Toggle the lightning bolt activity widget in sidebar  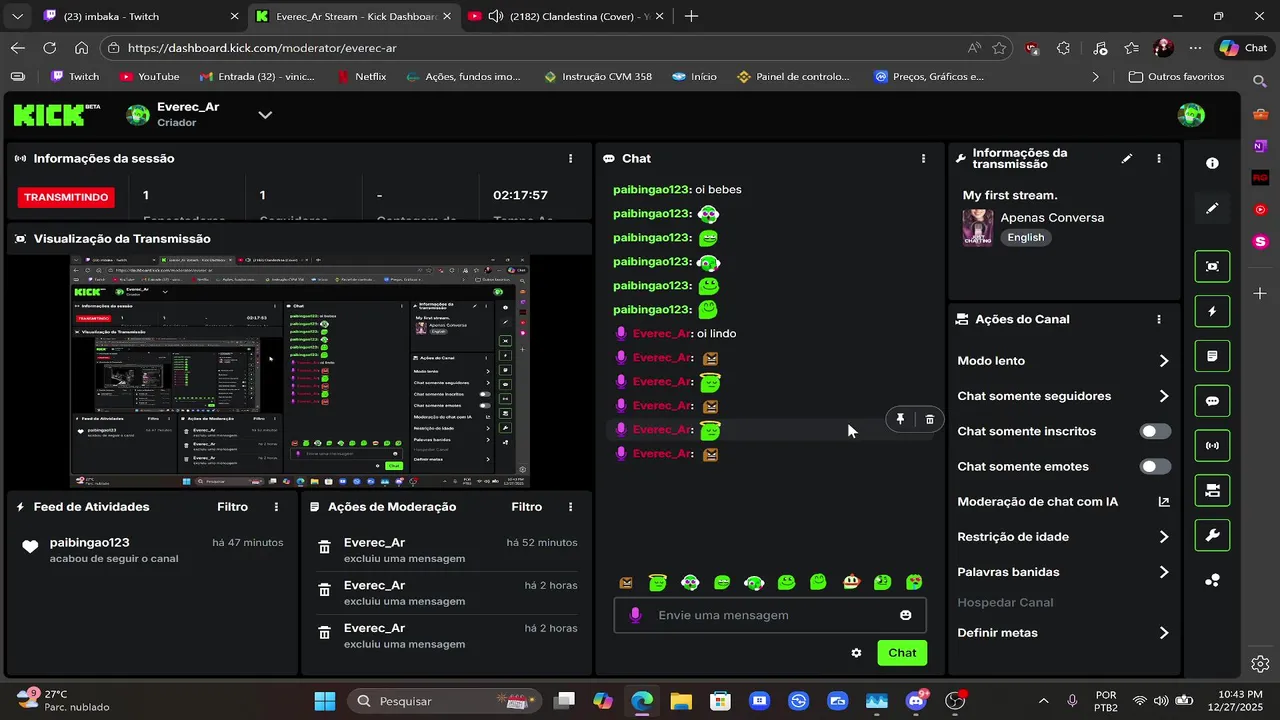pyautogui.click(x=1212, y=311)
